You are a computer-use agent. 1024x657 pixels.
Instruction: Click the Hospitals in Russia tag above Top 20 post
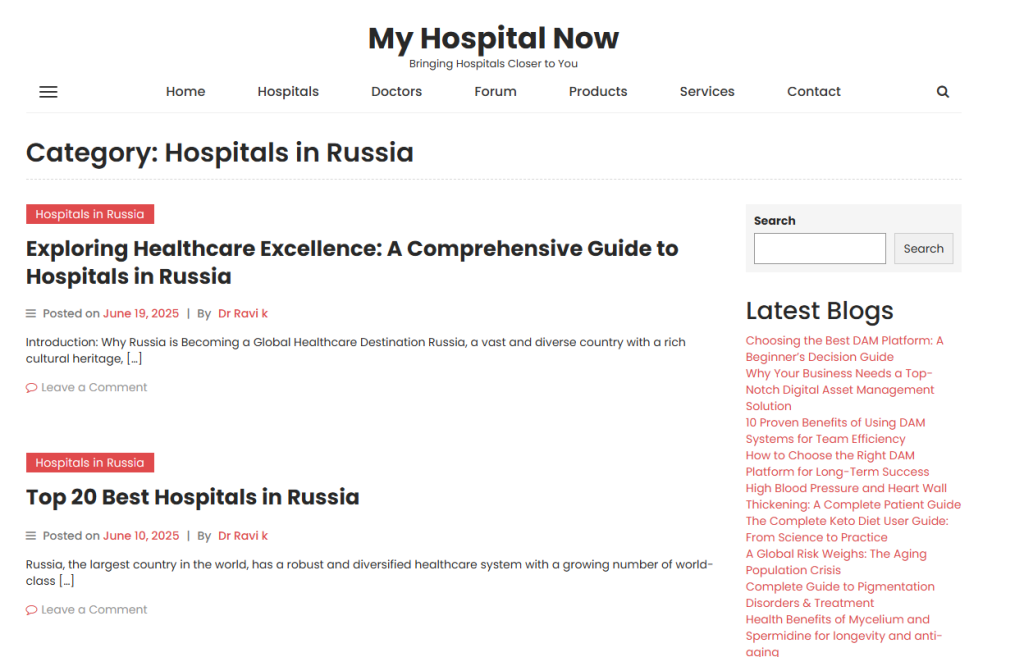coord(90,462)
